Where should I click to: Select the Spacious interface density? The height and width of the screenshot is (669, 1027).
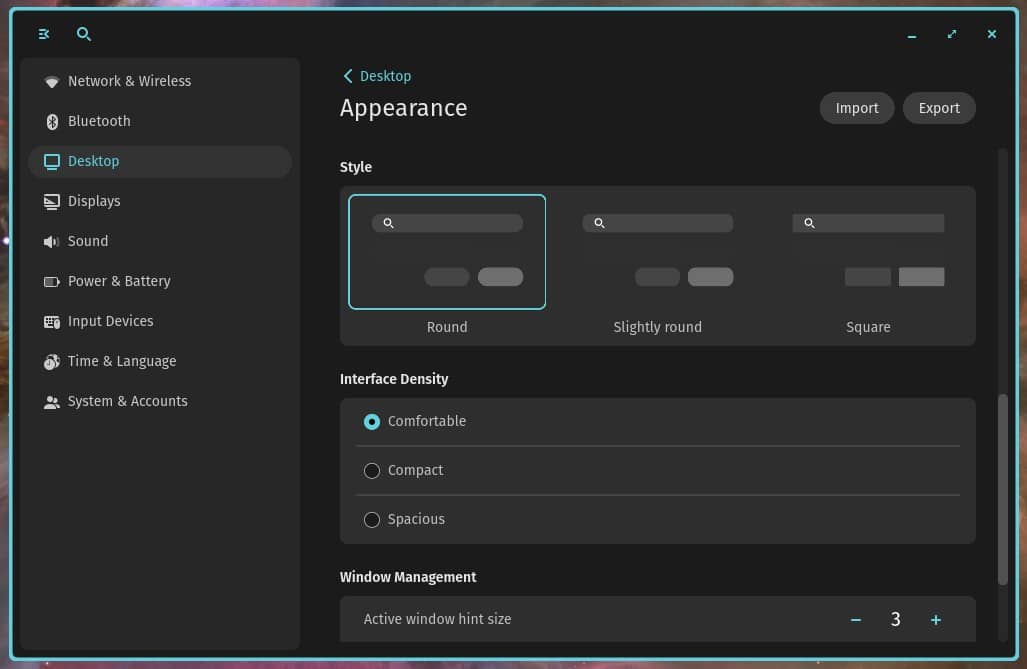[372, 519]
